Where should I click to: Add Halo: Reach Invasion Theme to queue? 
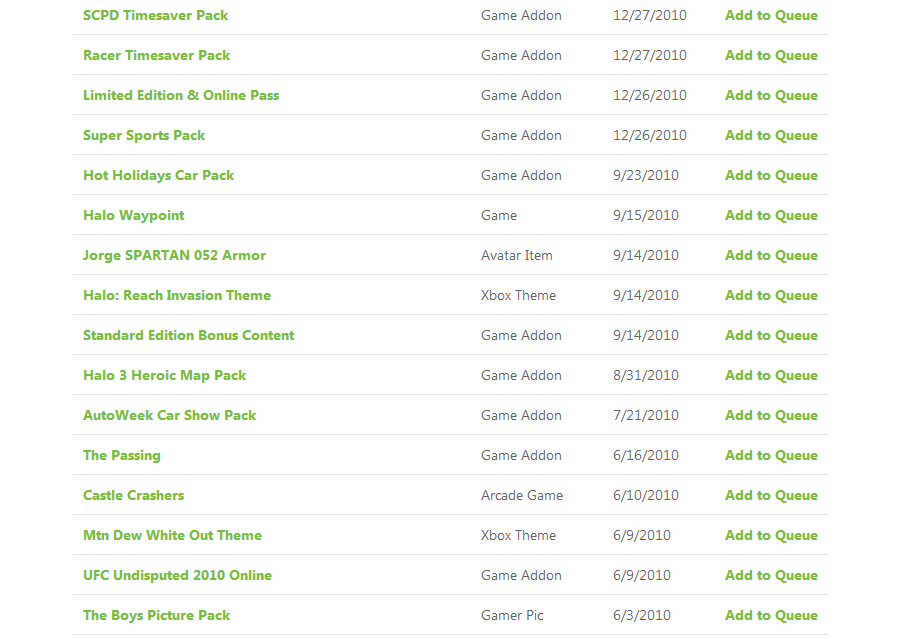click(771, 295)
